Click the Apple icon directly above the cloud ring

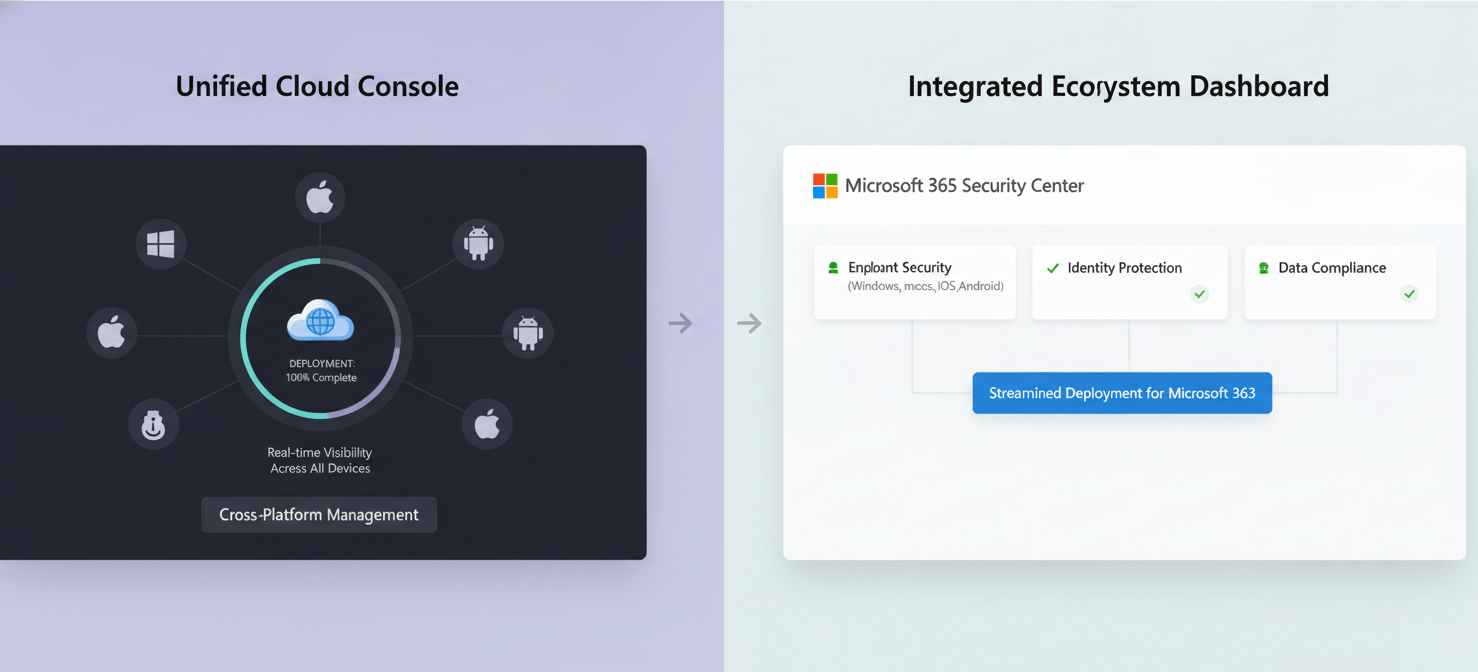320,198
